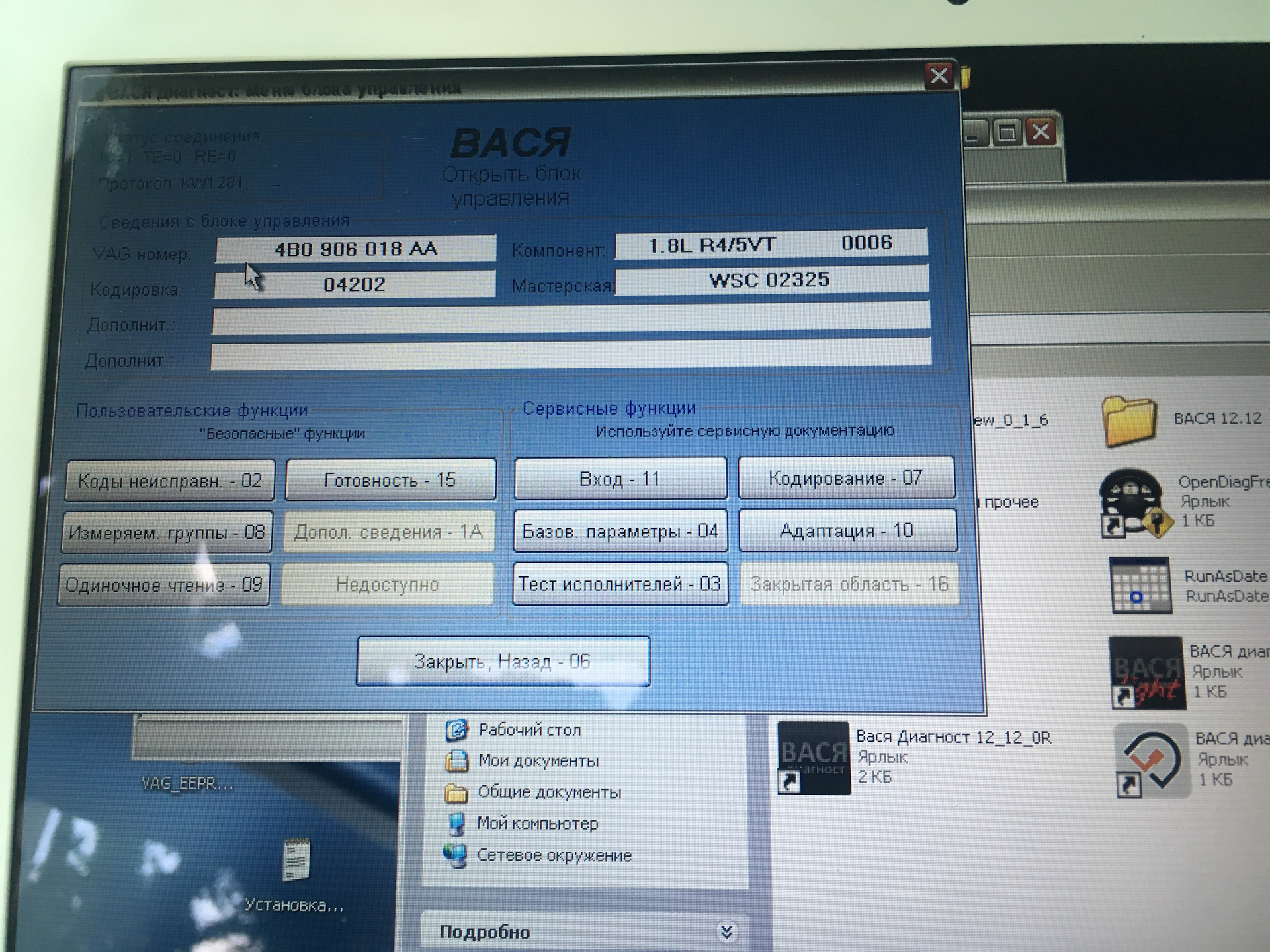Click the Мастерская field WSC 02325

(771, 280)
